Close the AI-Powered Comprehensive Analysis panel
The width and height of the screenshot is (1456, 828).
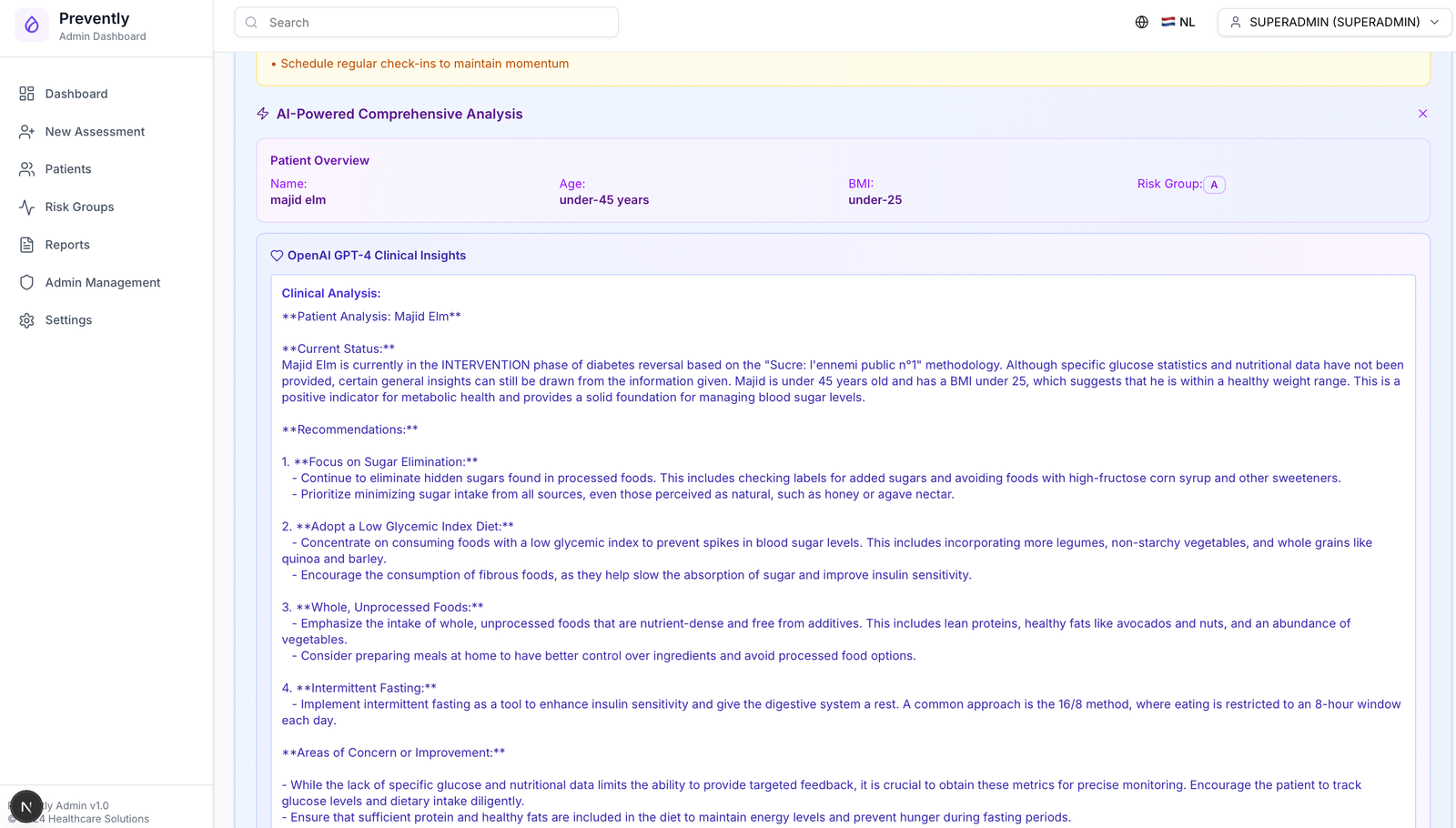tap(1422, 114)
